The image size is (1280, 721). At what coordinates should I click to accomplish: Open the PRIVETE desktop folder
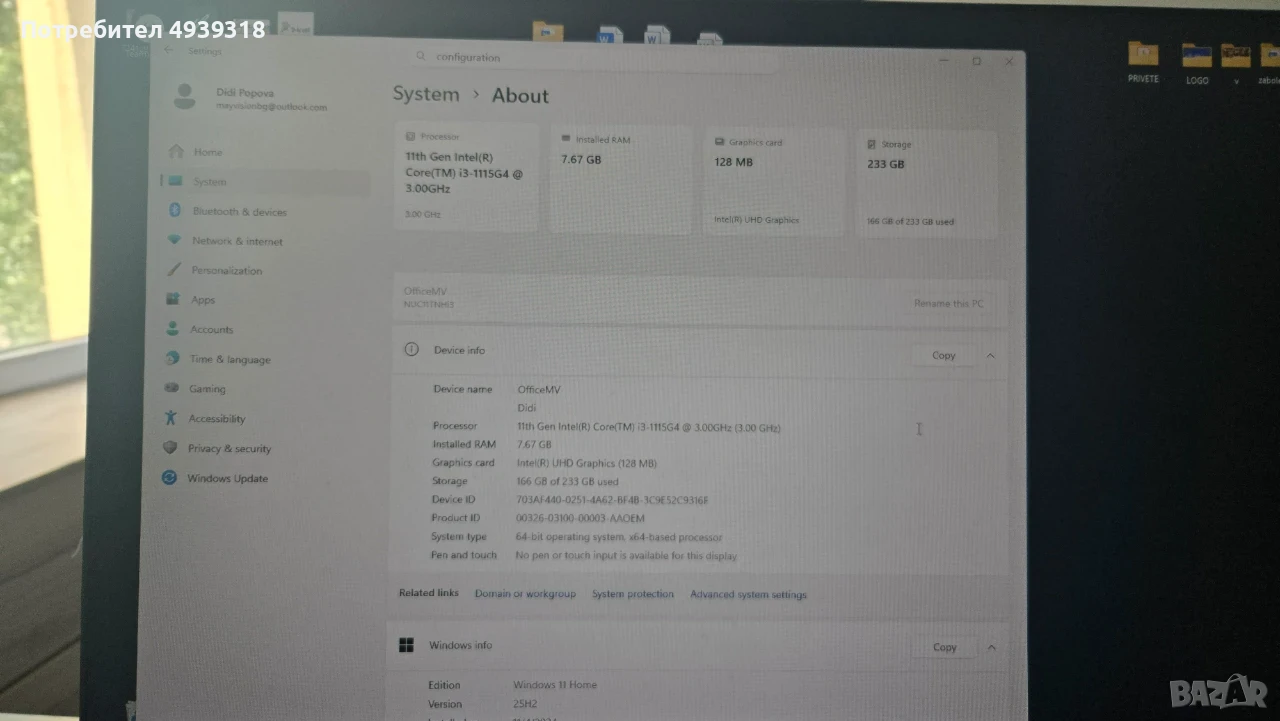click(x=1143, y=62)
